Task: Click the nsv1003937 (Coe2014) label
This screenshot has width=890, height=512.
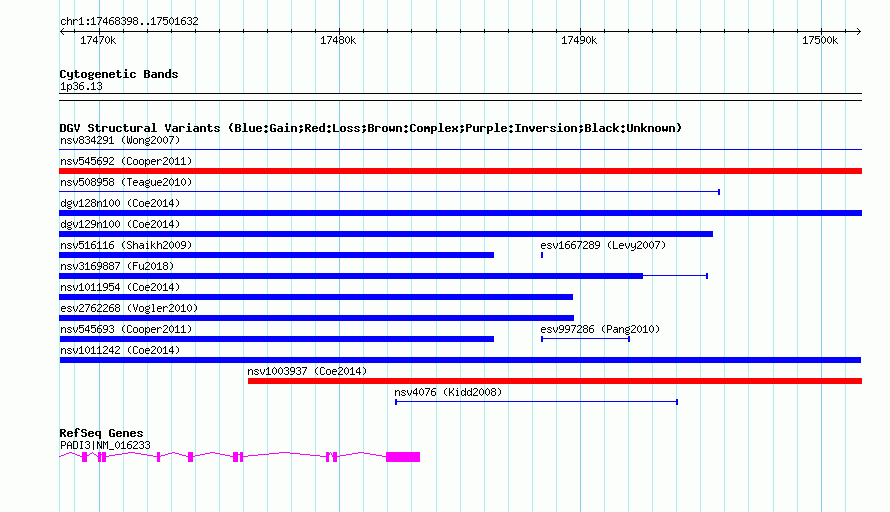Action: coord(307,371)
